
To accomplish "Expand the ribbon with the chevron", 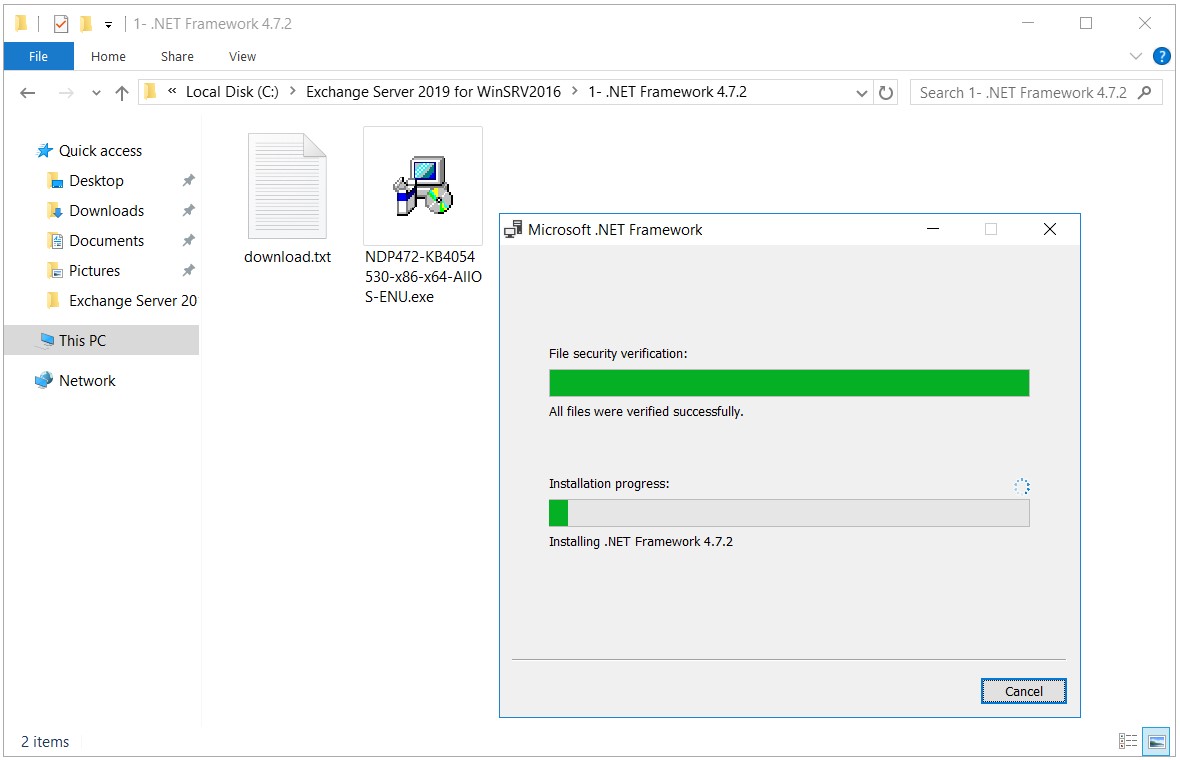I will [x=1136, y=56].
